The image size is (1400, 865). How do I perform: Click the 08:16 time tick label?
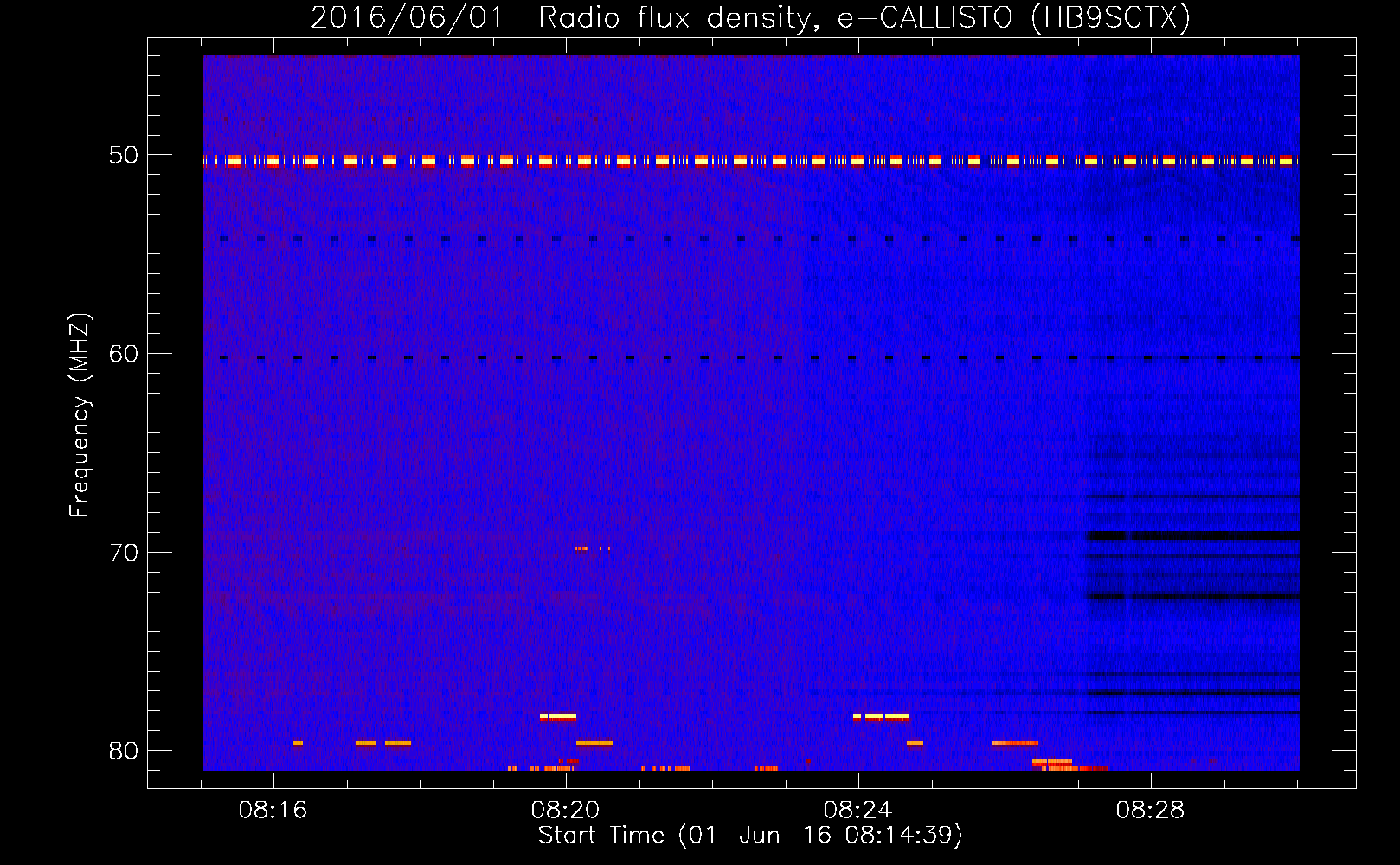tap(273, 811)
